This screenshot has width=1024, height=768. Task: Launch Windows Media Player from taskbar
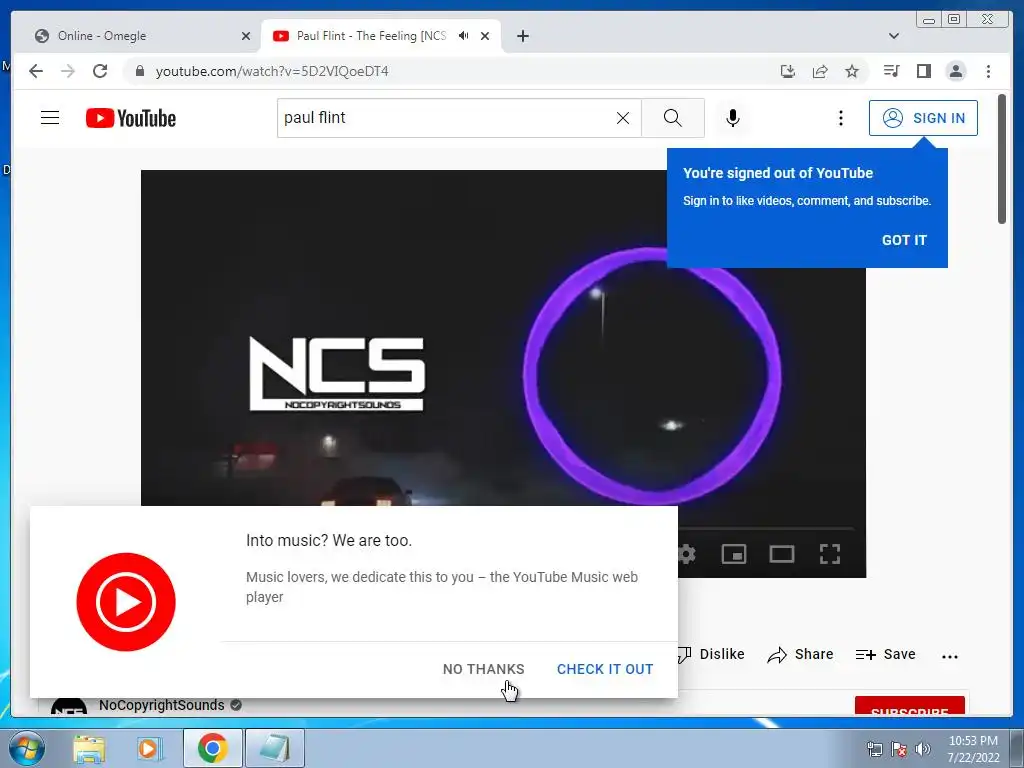148,748
